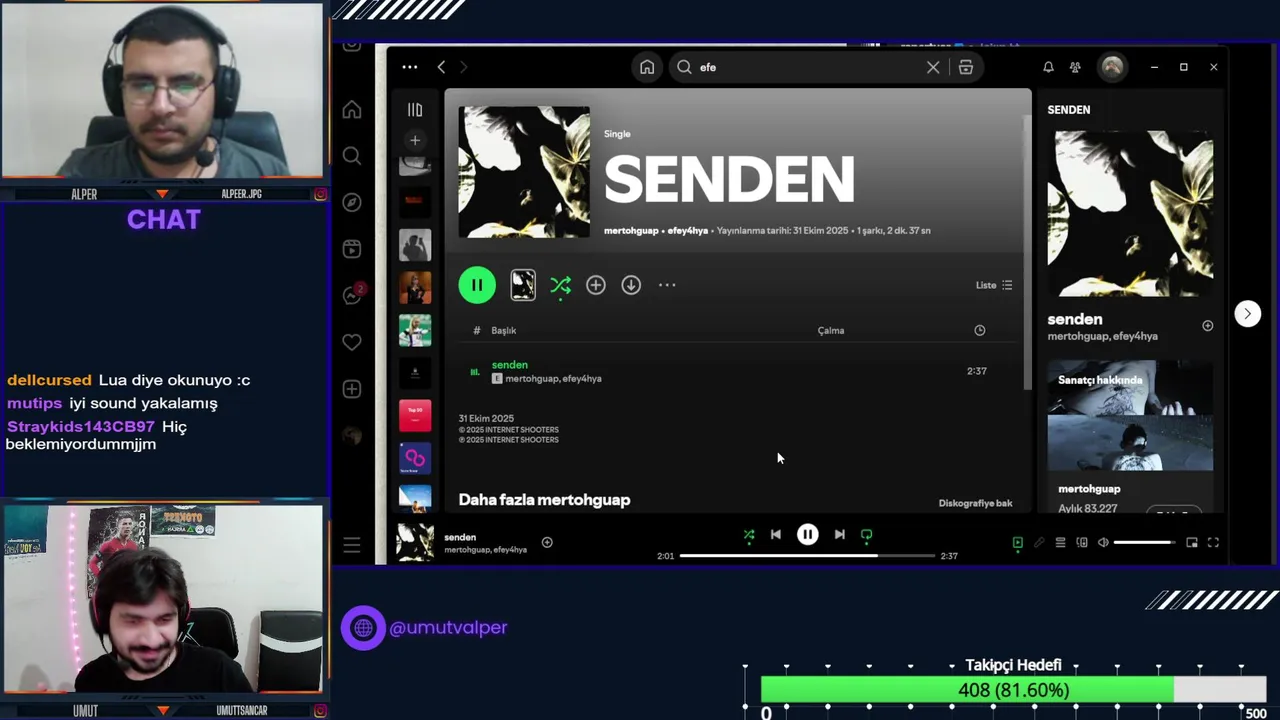Adjust the volume slider

(1146, 543)
